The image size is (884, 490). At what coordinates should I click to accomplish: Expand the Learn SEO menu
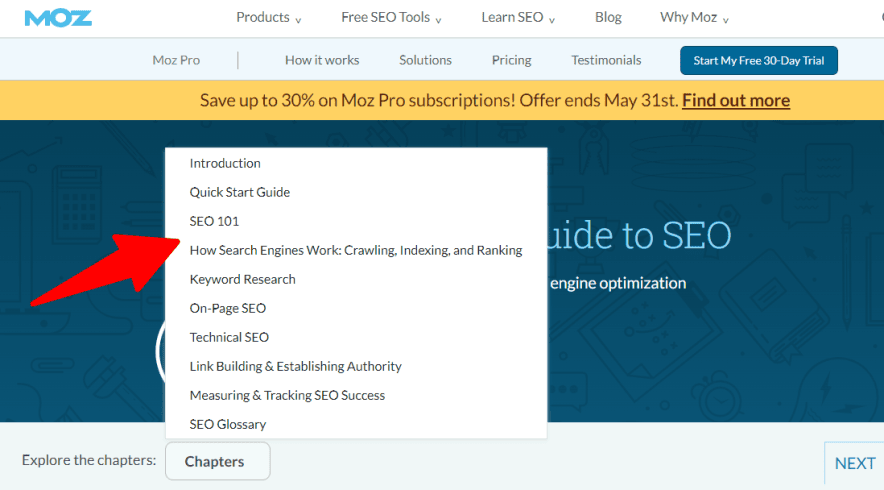click(x=517, y=17)
